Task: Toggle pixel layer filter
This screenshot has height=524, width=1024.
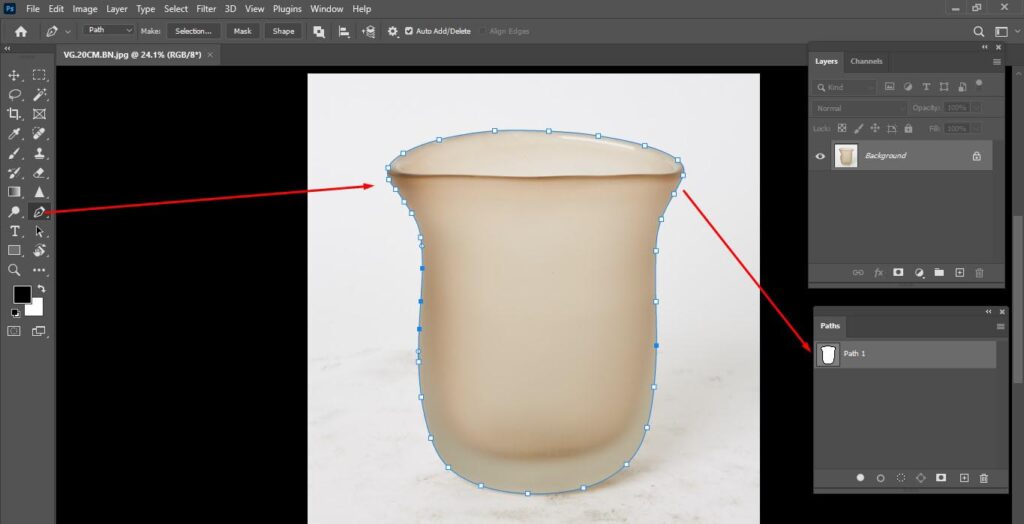Action: [x=889, y=86]
